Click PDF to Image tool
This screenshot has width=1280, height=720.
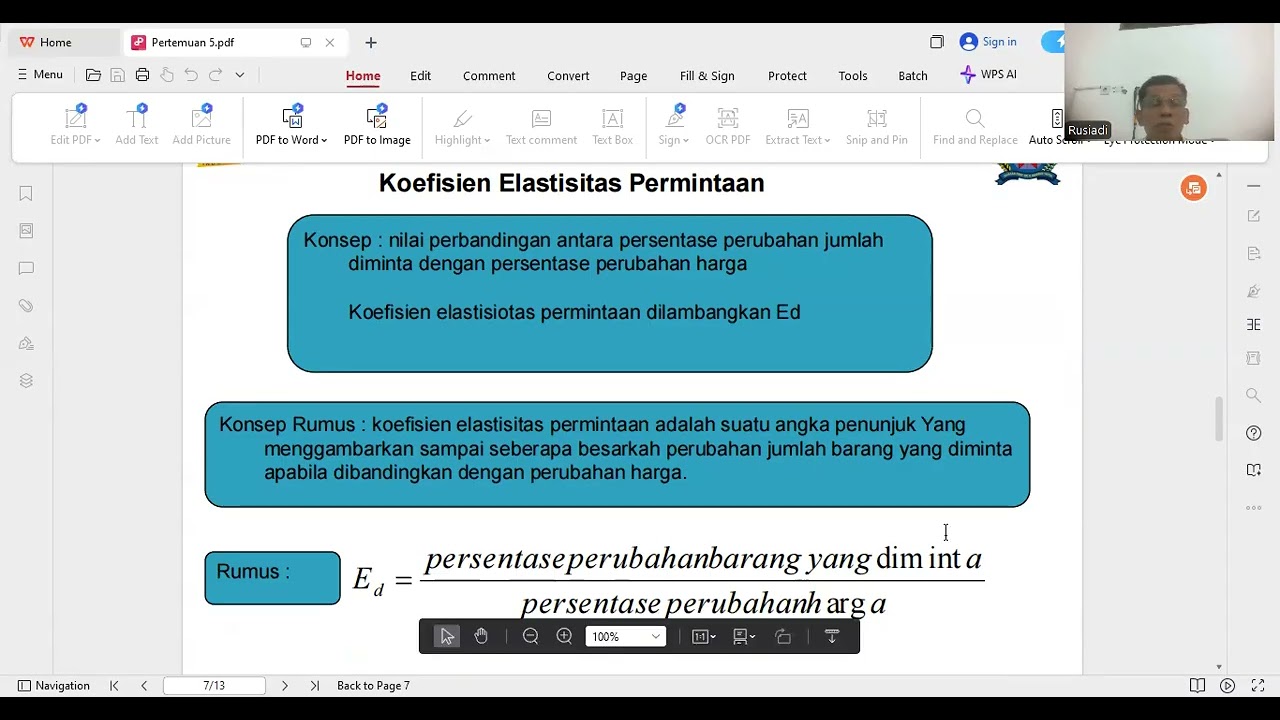point(377,126)
